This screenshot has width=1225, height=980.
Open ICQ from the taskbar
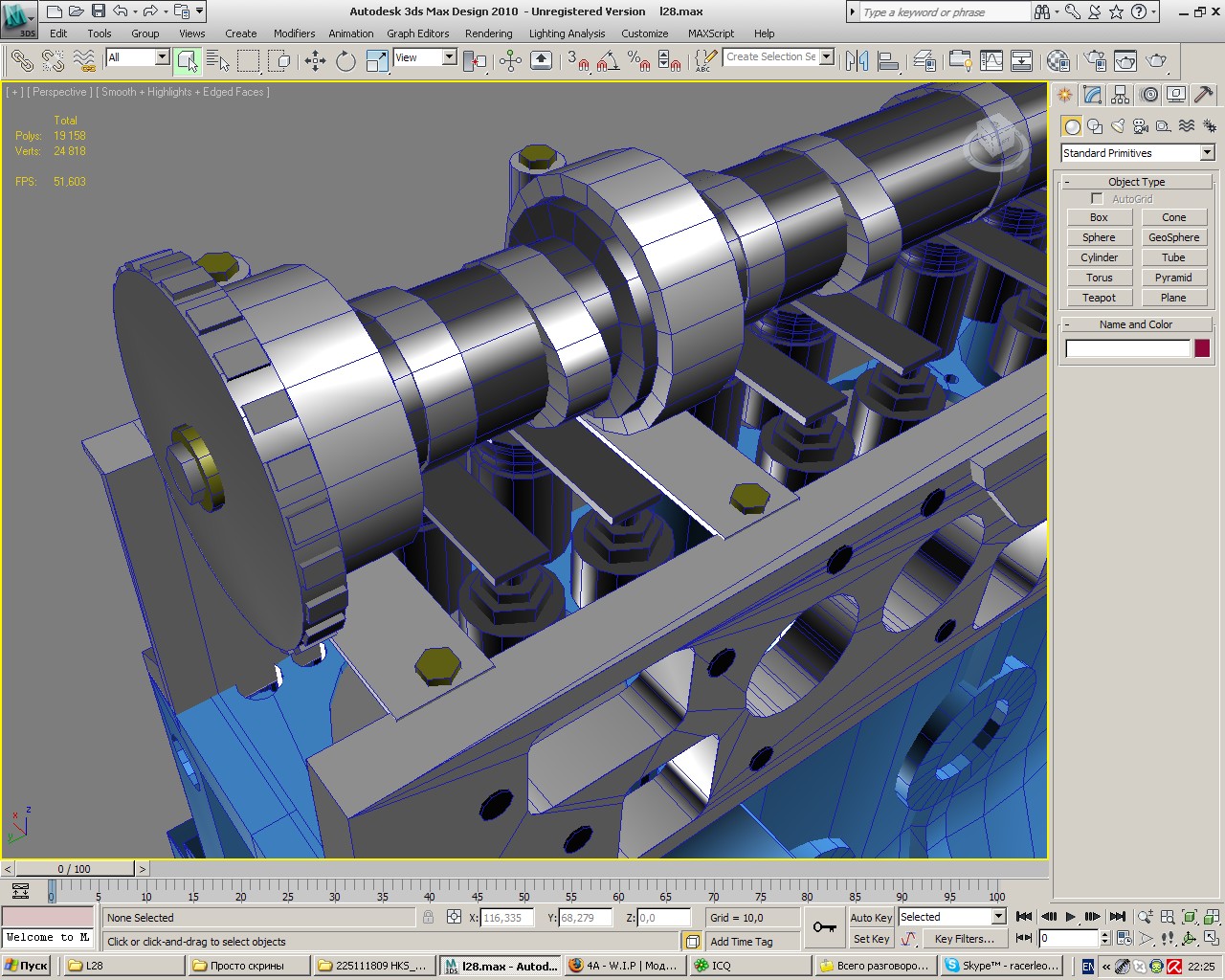click(750, 966)
